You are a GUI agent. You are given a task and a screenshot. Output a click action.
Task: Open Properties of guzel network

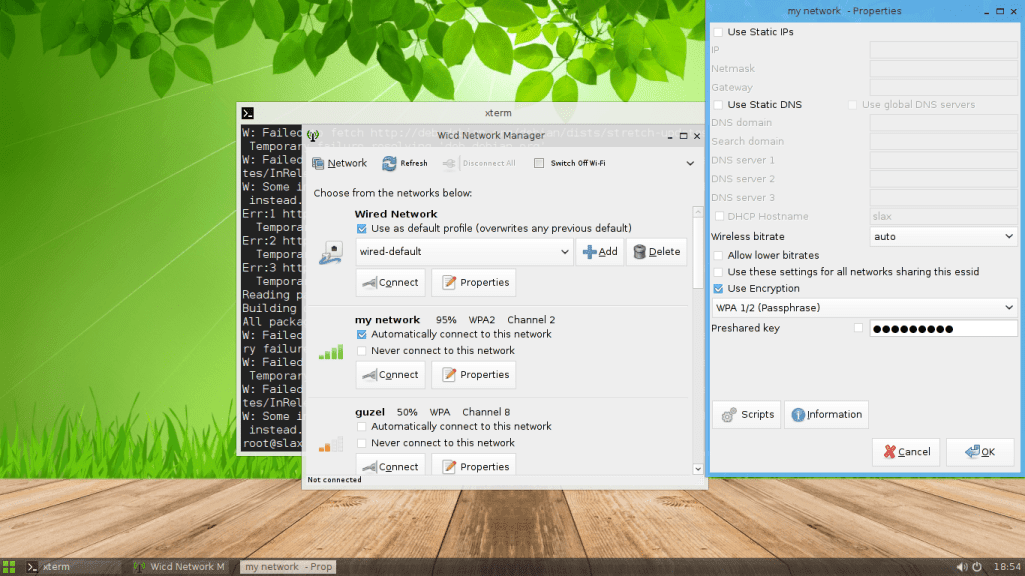[x=475, y=465]
